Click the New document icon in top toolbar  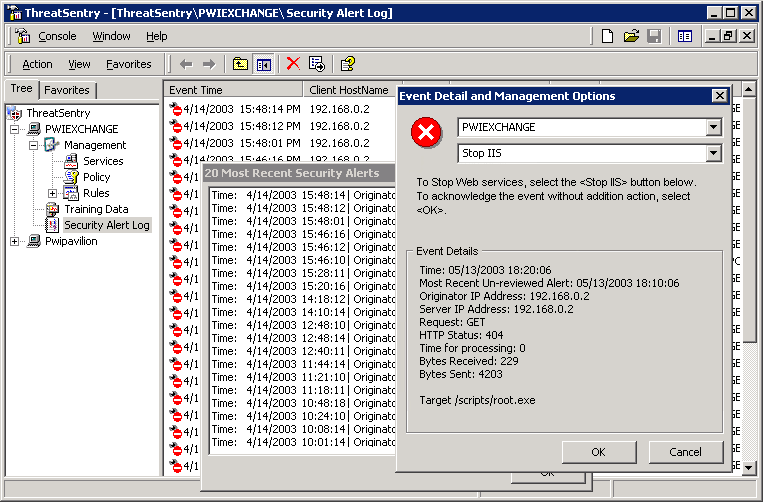coord(607,36)
